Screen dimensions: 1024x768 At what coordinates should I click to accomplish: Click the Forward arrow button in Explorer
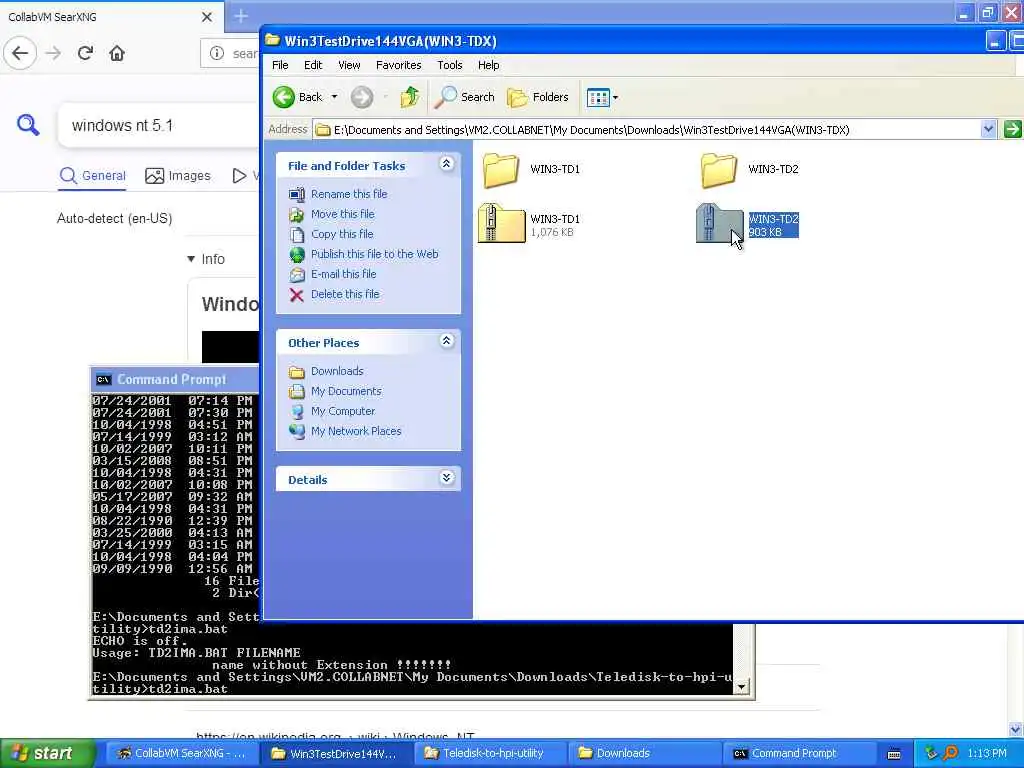(x=362, y=97)
